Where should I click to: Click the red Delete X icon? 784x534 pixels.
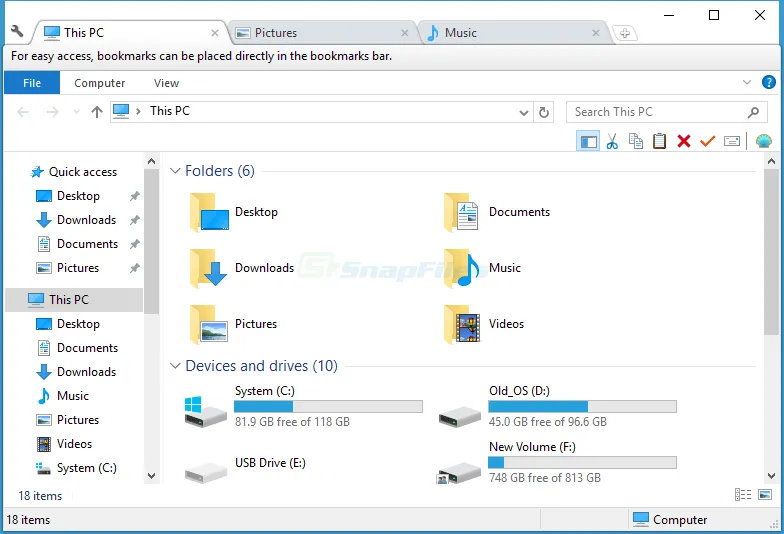[x=684, y=142]
